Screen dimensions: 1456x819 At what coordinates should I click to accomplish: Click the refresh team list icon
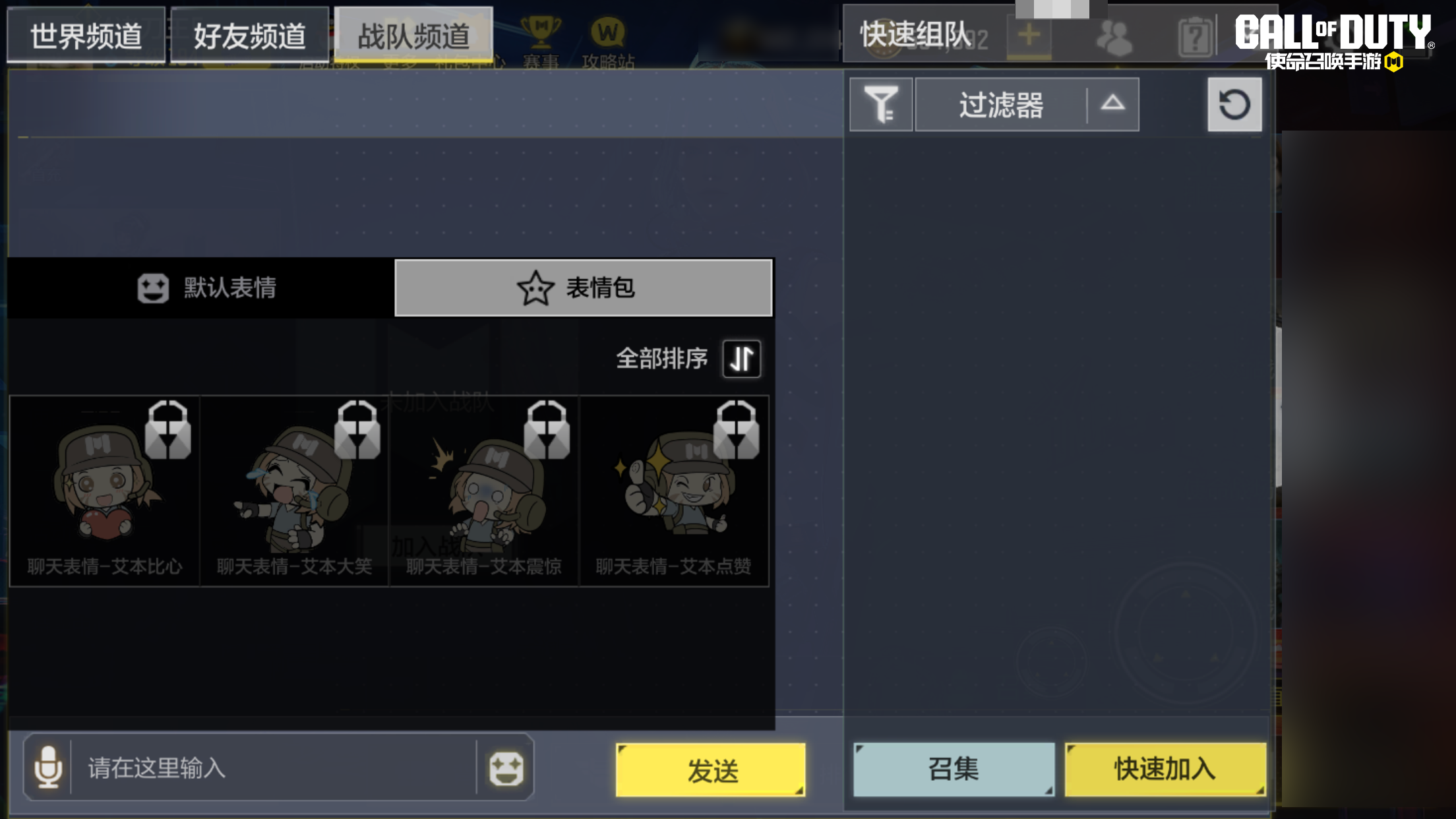(1234, 104)
